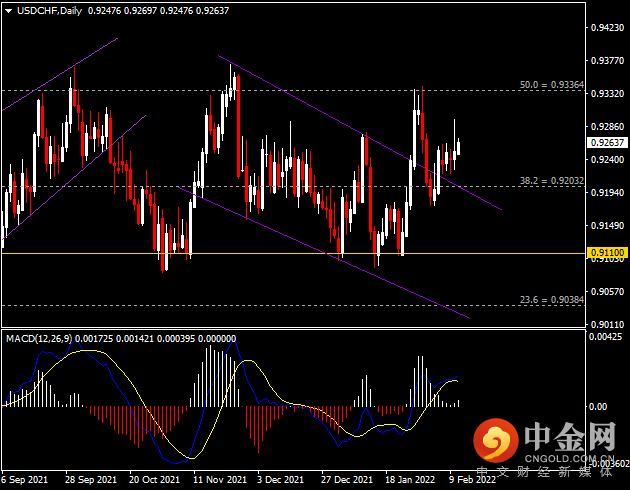Select the 23.6 = 0.90384 Fibonacci label
The image size is (630, 490).
pyautogui.click(x=552, y=300)
